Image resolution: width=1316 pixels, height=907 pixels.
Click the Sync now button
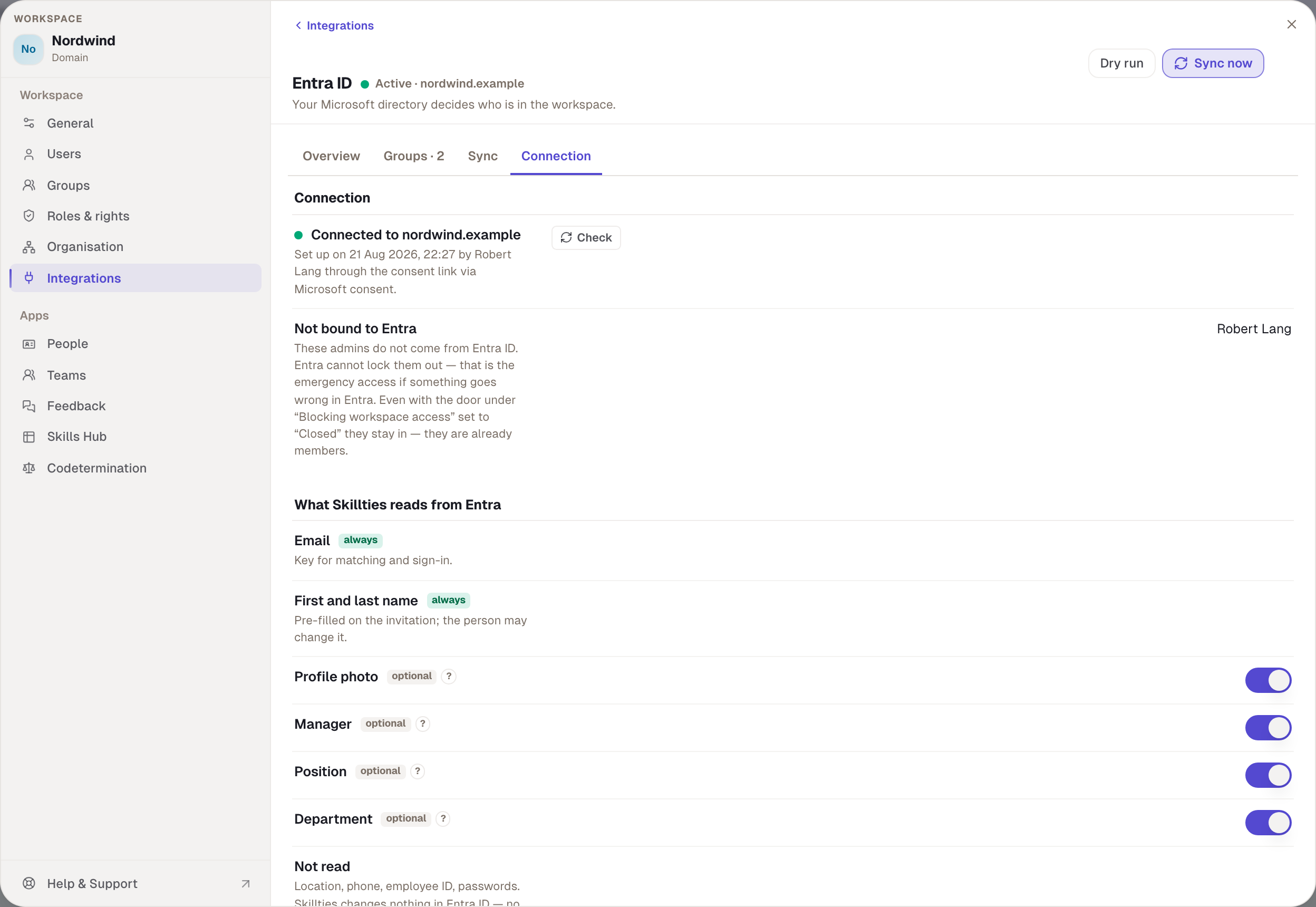(x=1213, y=63)
